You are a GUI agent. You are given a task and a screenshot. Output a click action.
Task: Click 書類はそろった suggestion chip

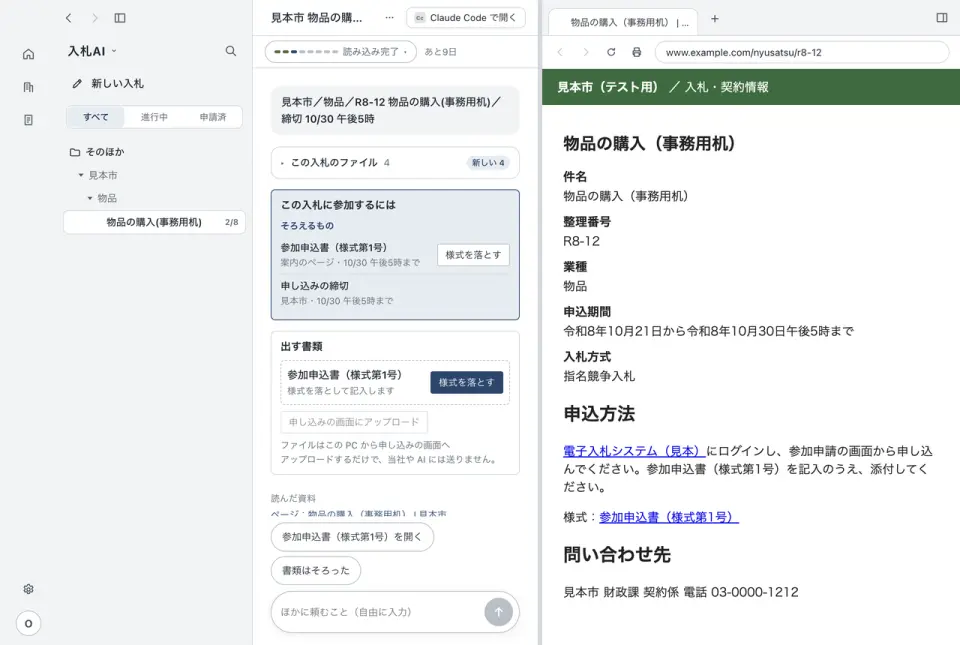[x=316, y=570]
